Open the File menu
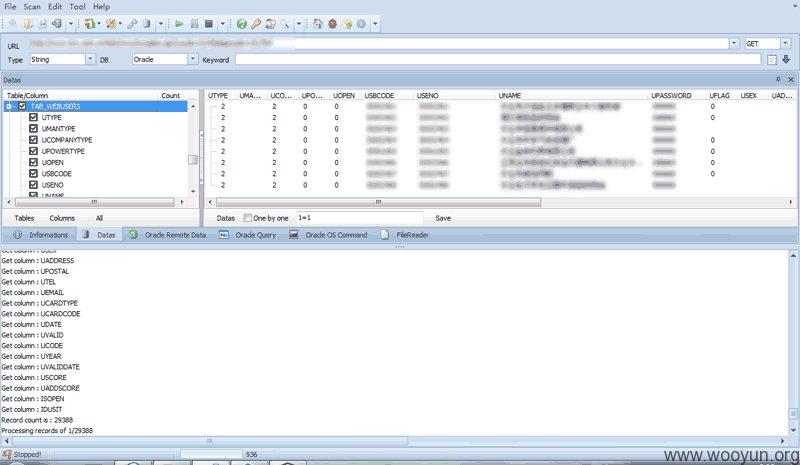The height and width of the screenshot is (465, 800). pos(10,7)
